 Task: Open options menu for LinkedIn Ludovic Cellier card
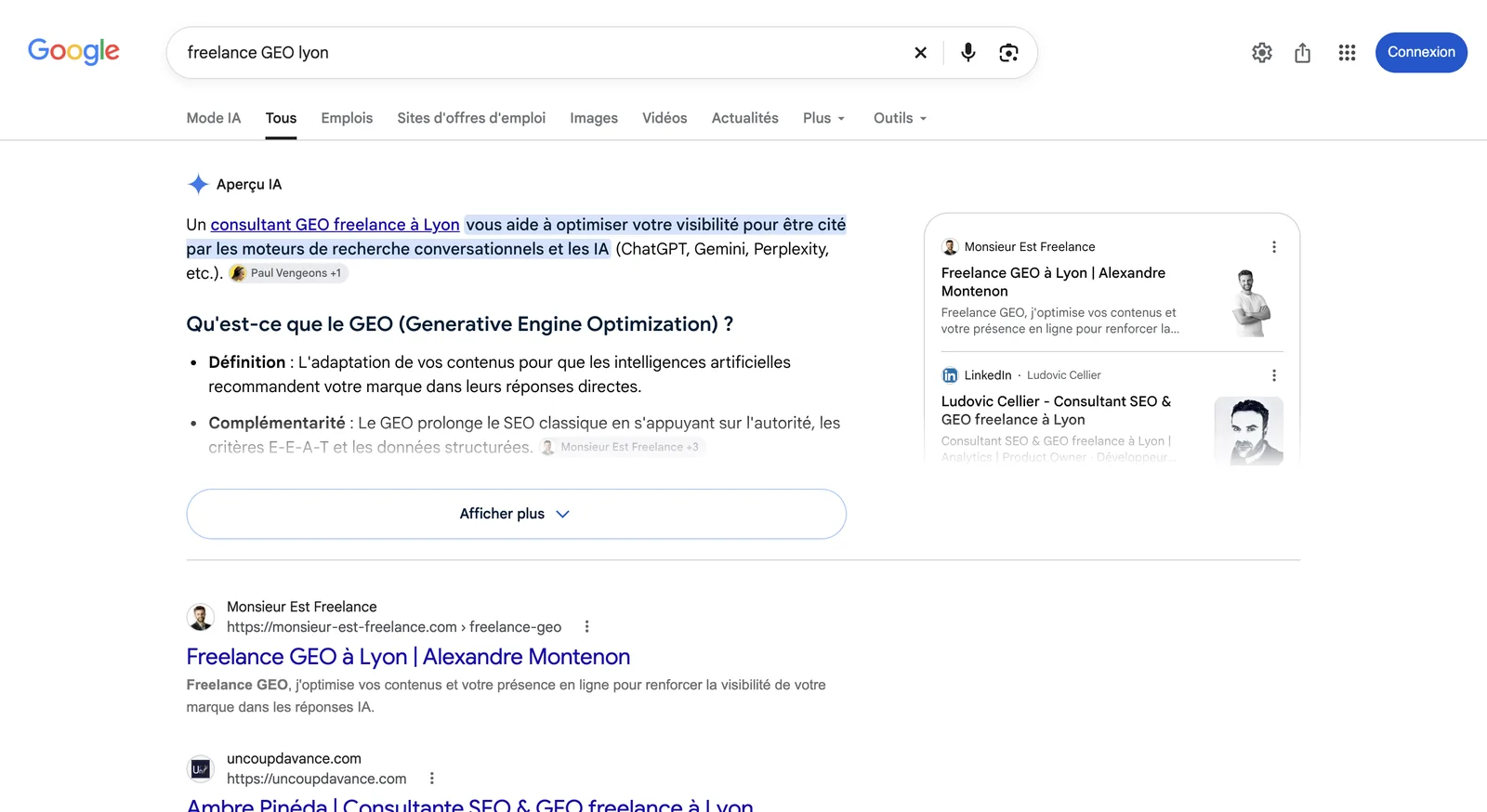pos(1274,375)
